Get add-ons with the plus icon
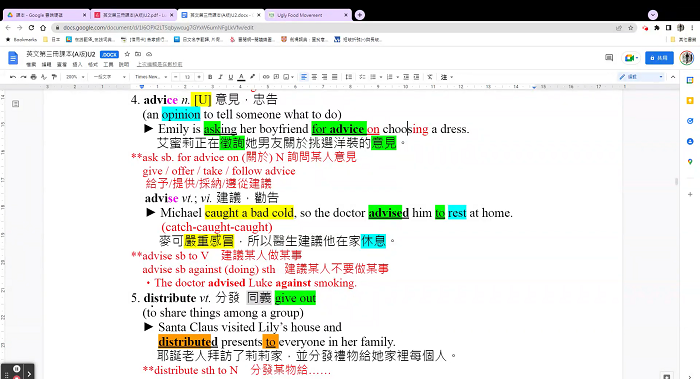 690,194
